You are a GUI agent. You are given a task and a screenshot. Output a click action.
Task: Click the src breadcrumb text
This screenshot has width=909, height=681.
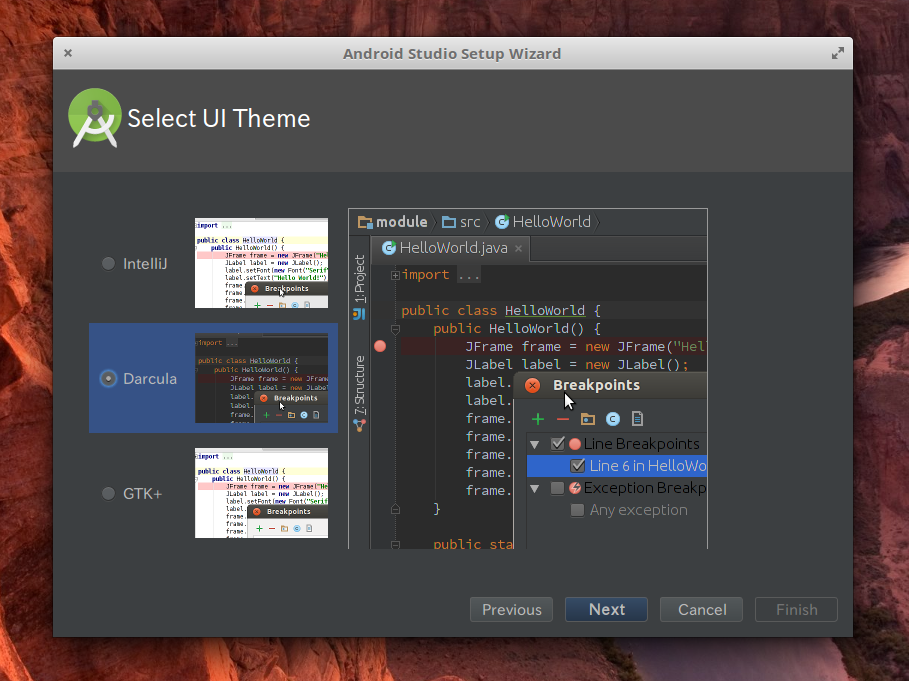pos(470,222)
